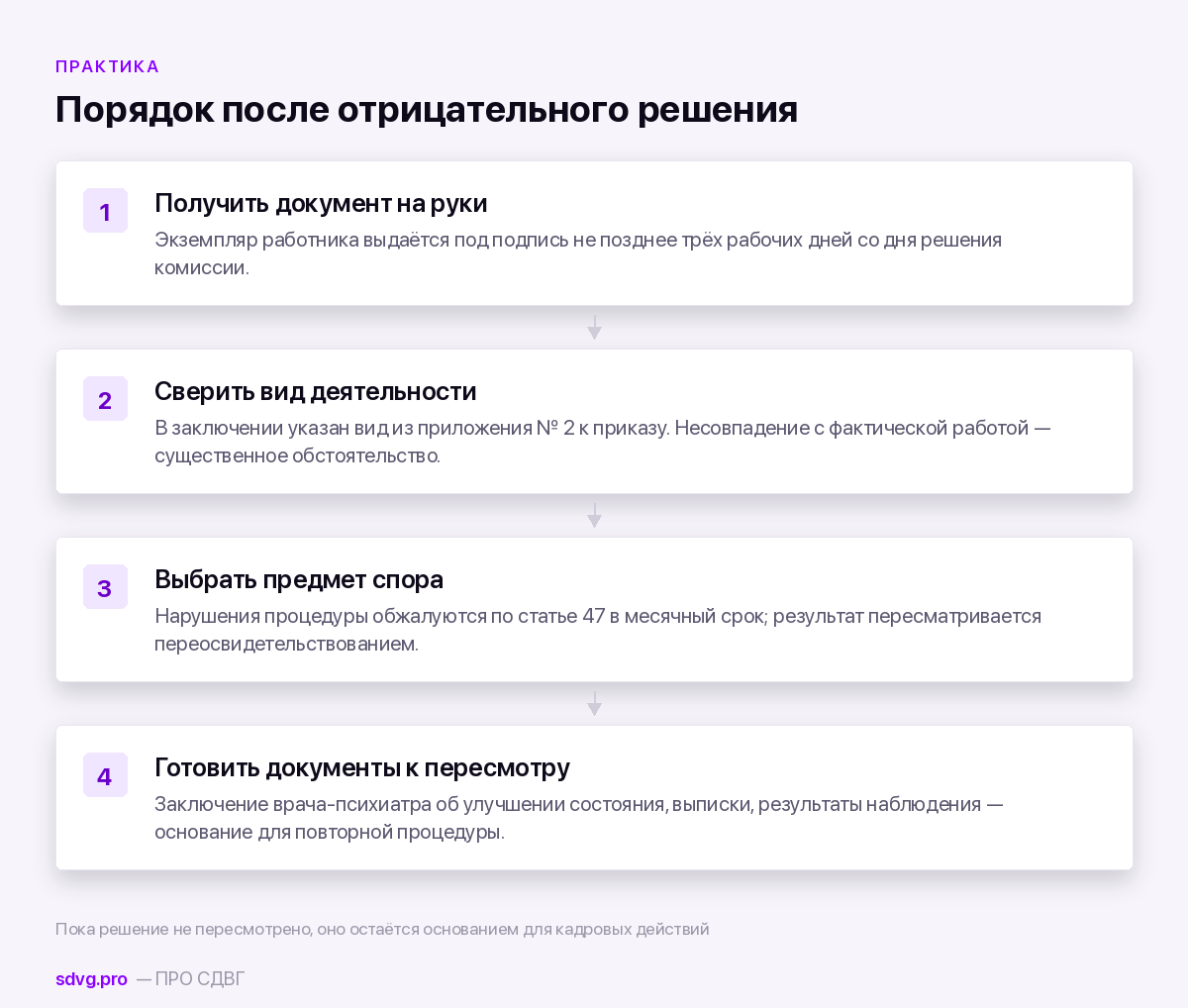Click the text starting 'В заключении указан вид'

click(x=603, y=442)
